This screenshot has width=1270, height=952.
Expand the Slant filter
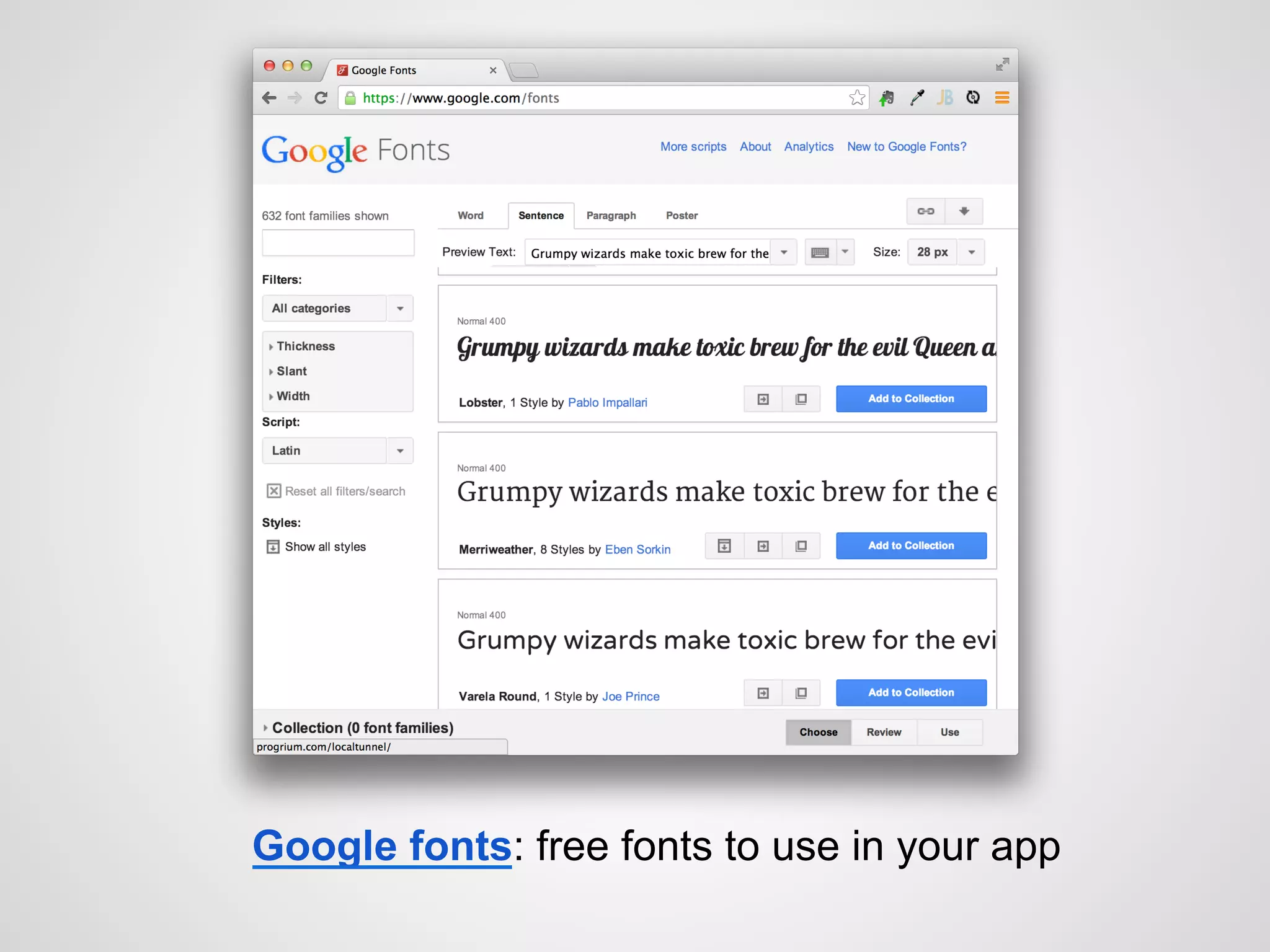pyautogui.click(x=288, y=371)
